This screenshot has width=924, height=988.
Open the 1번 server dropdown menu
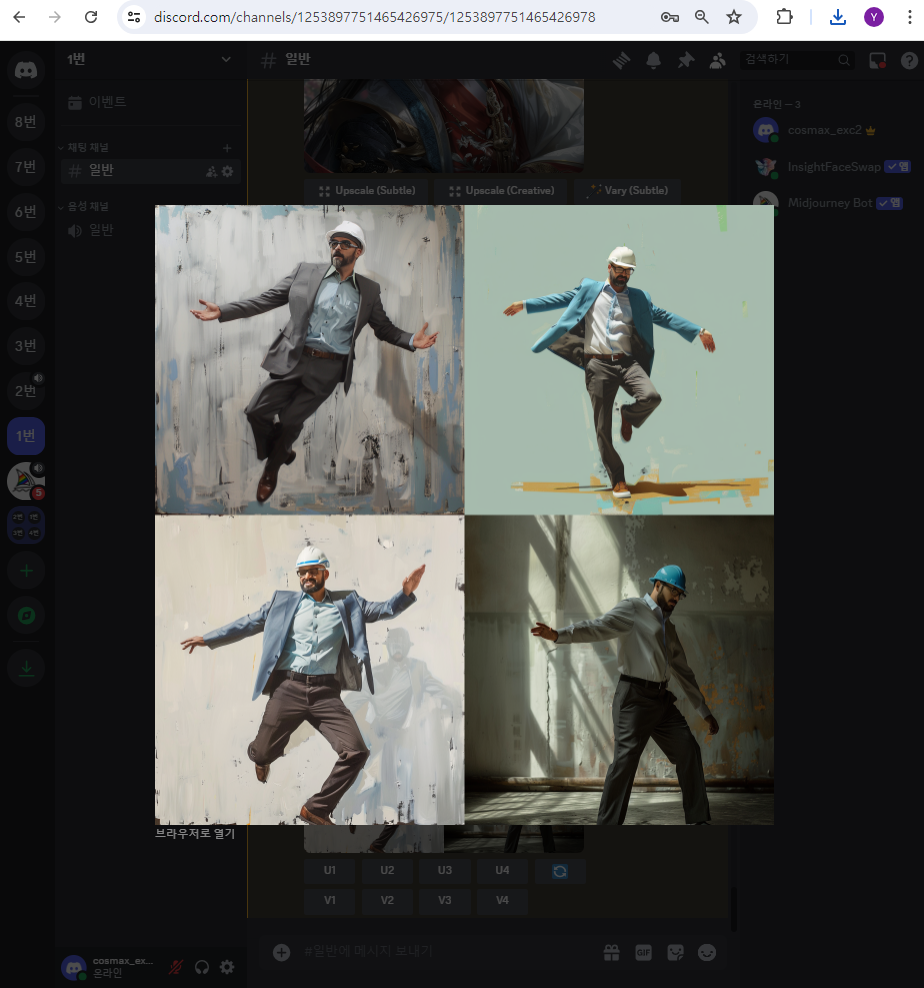pos(150,59)
